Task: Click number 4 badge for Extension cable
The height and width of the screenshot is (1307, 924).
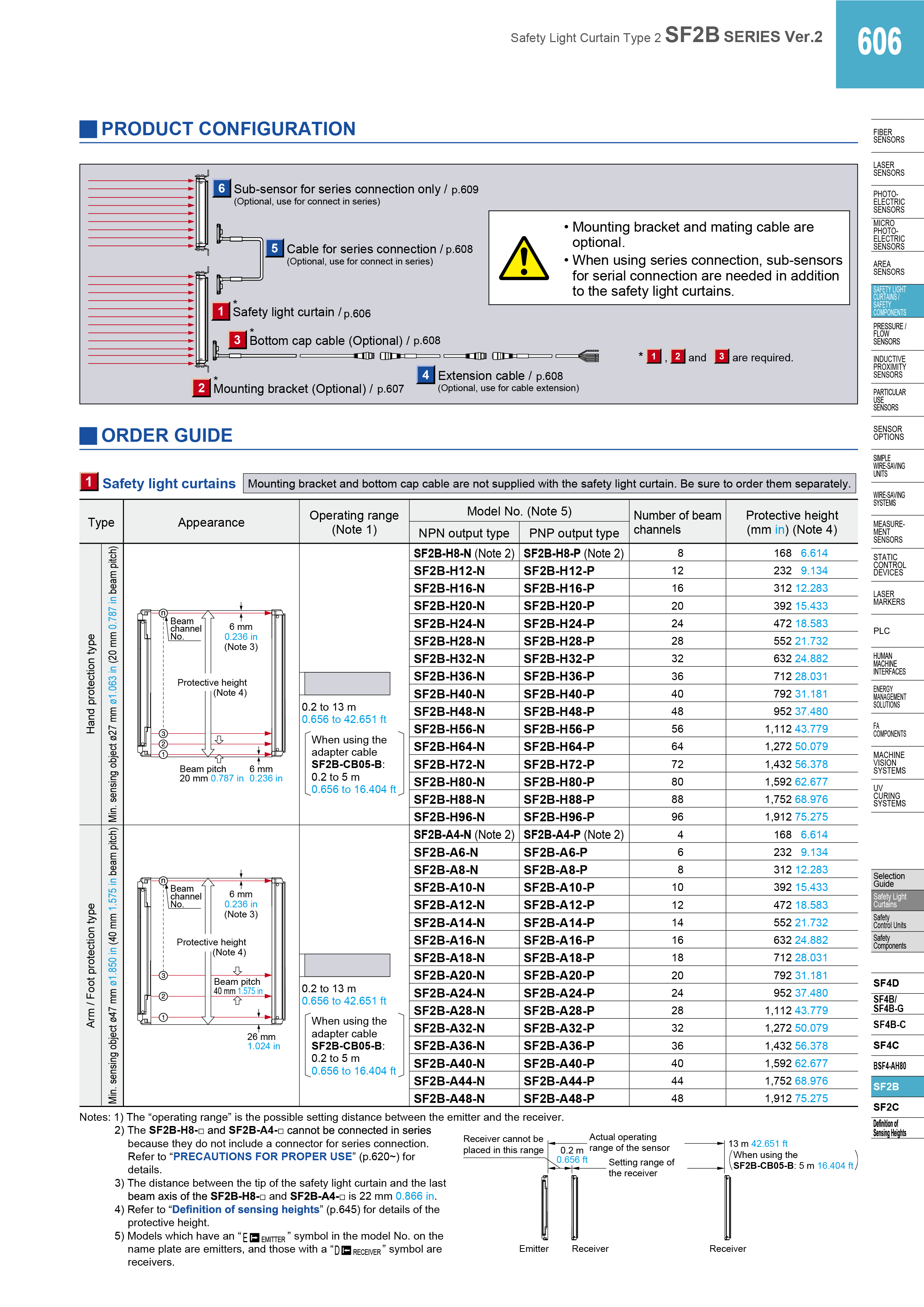Action: (x=425, y=375)
